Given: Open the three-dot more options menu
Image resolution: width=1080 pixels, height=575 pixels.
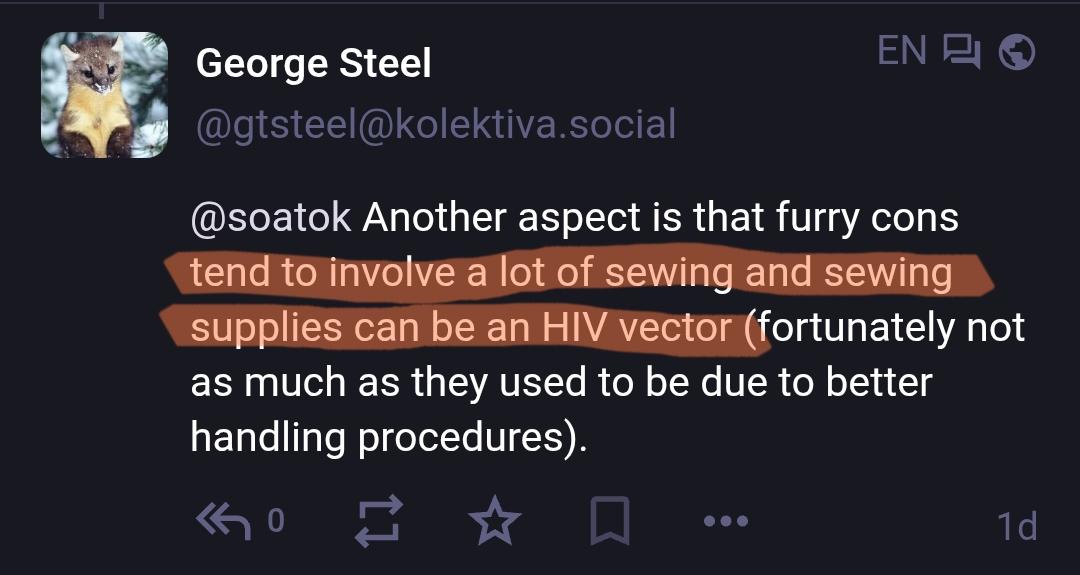Looking at the screenshot, I should pos(725,521).
